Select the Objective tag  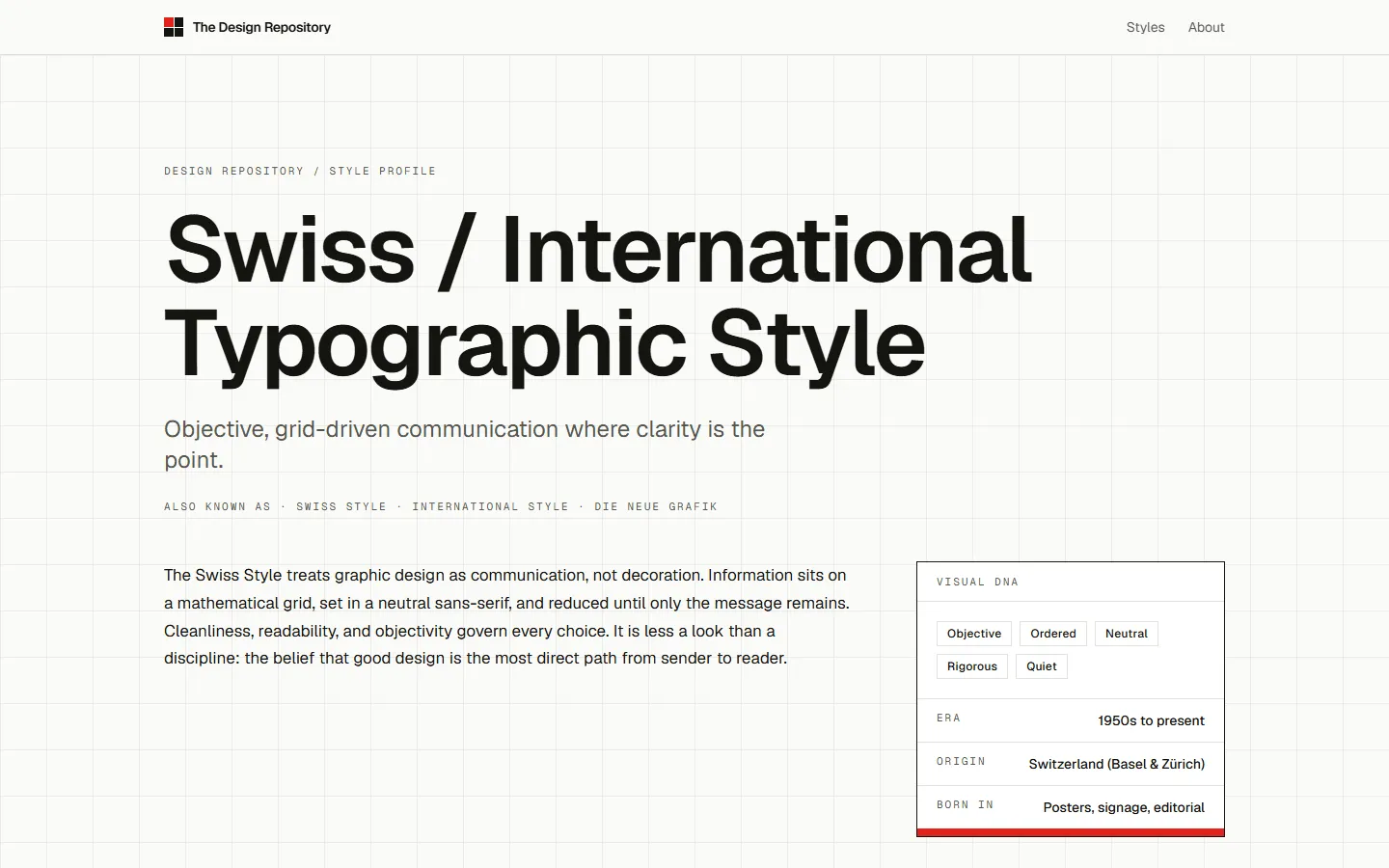[974, 634]
